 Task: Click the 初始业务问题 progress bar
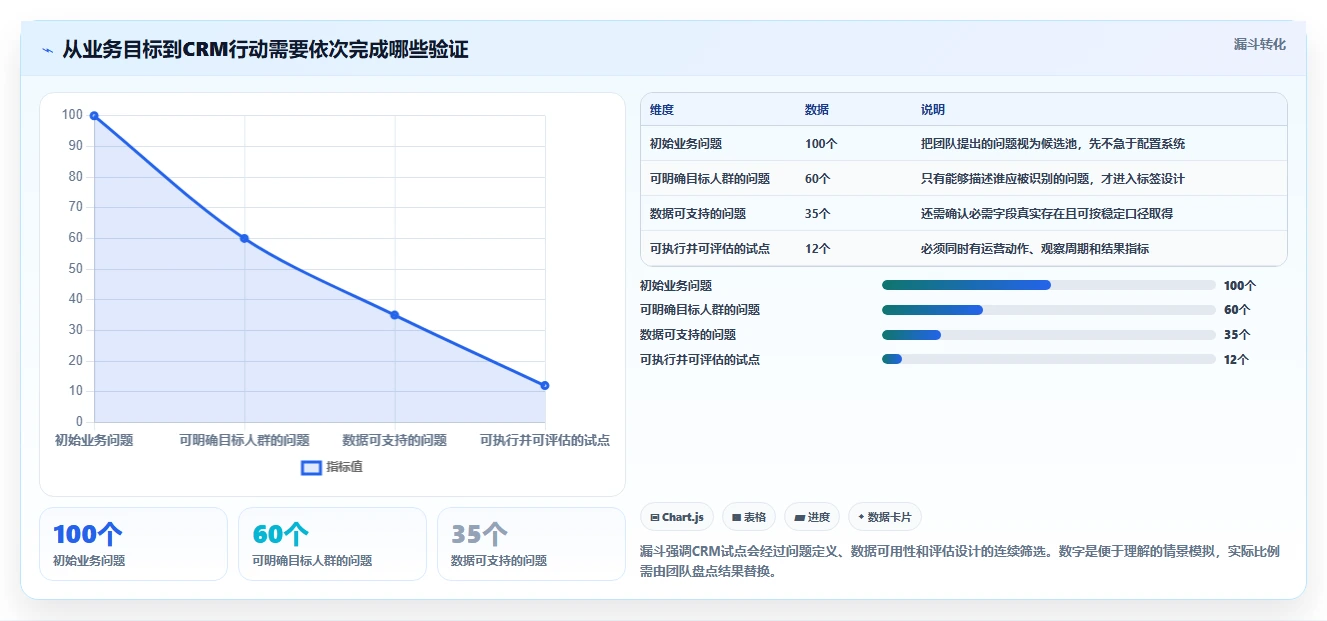point(1048,285)
